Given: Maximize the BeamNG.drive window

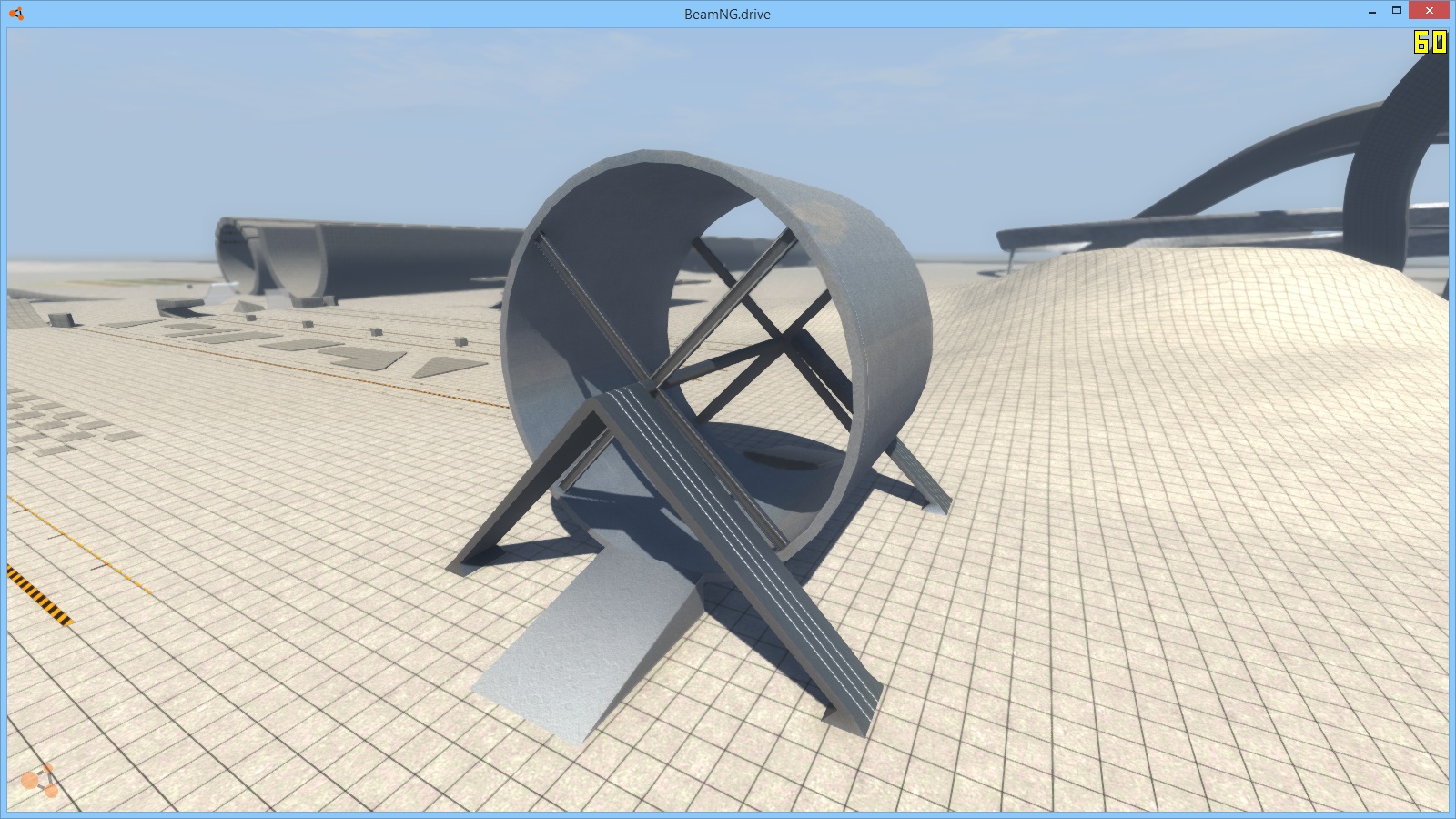Looking at the screenshot, I should click(x=1397, y=11).
